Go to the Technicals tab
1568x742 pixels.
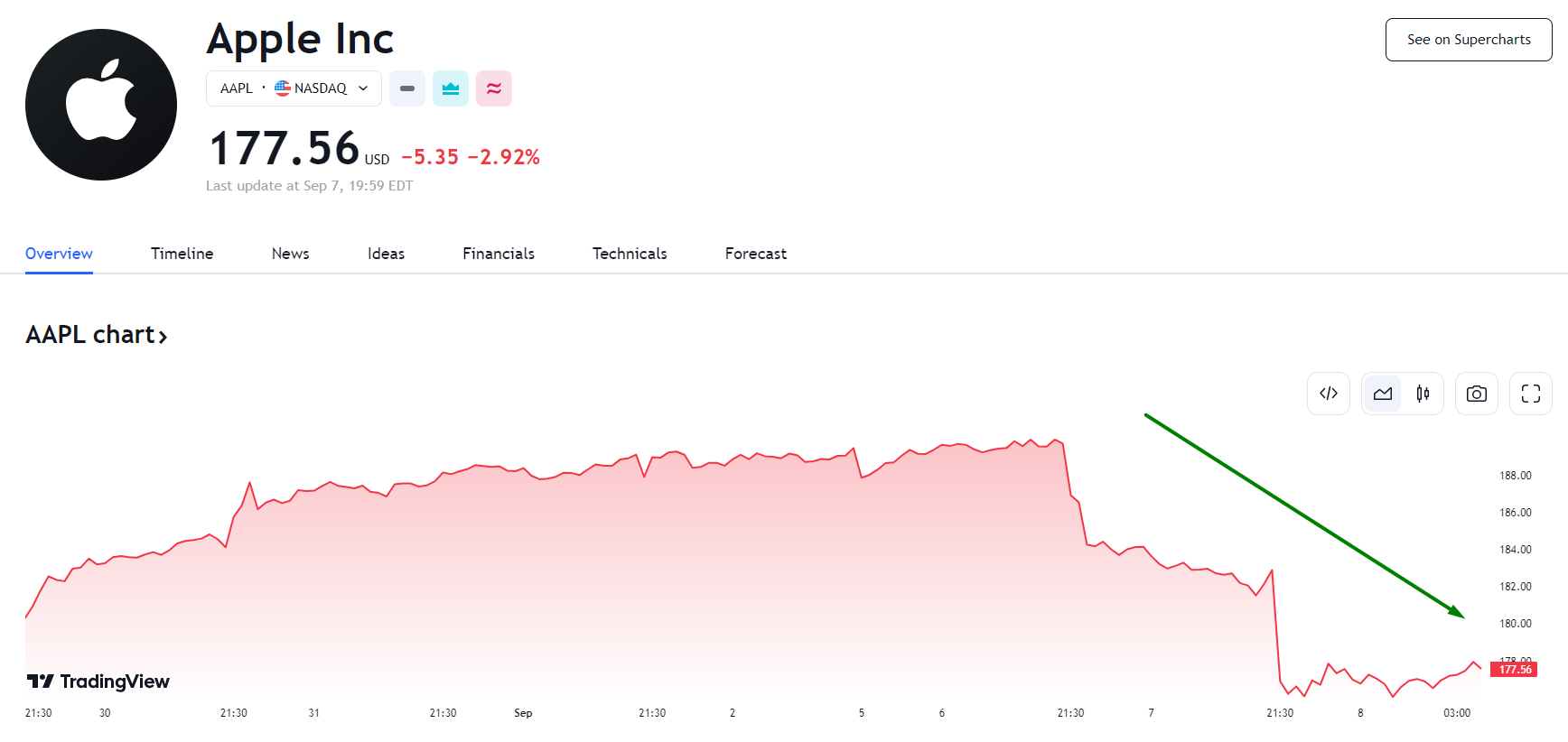(x=630, y=254)
